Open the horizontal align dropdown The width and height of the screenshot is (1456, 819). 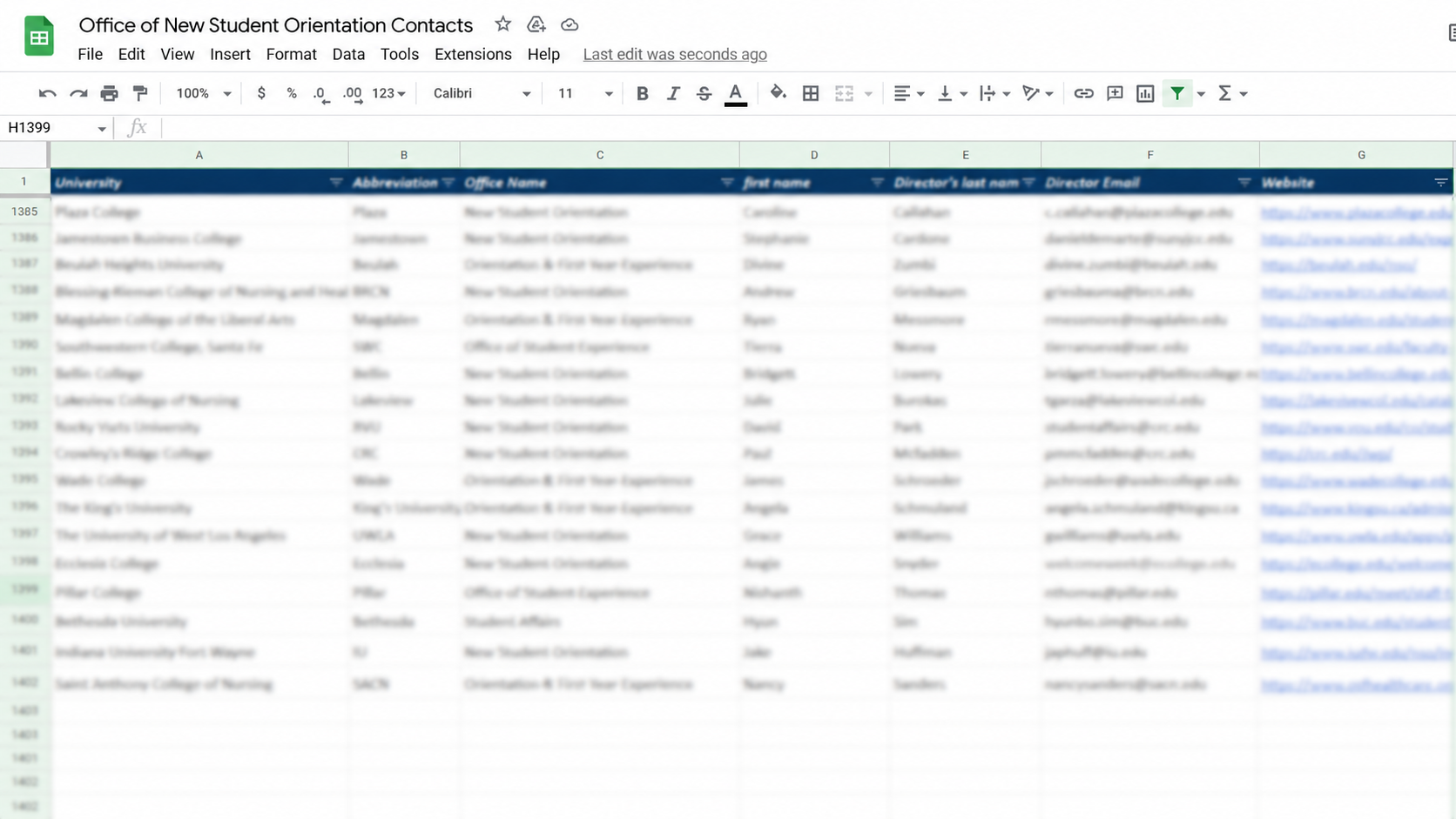coord(908,93)
